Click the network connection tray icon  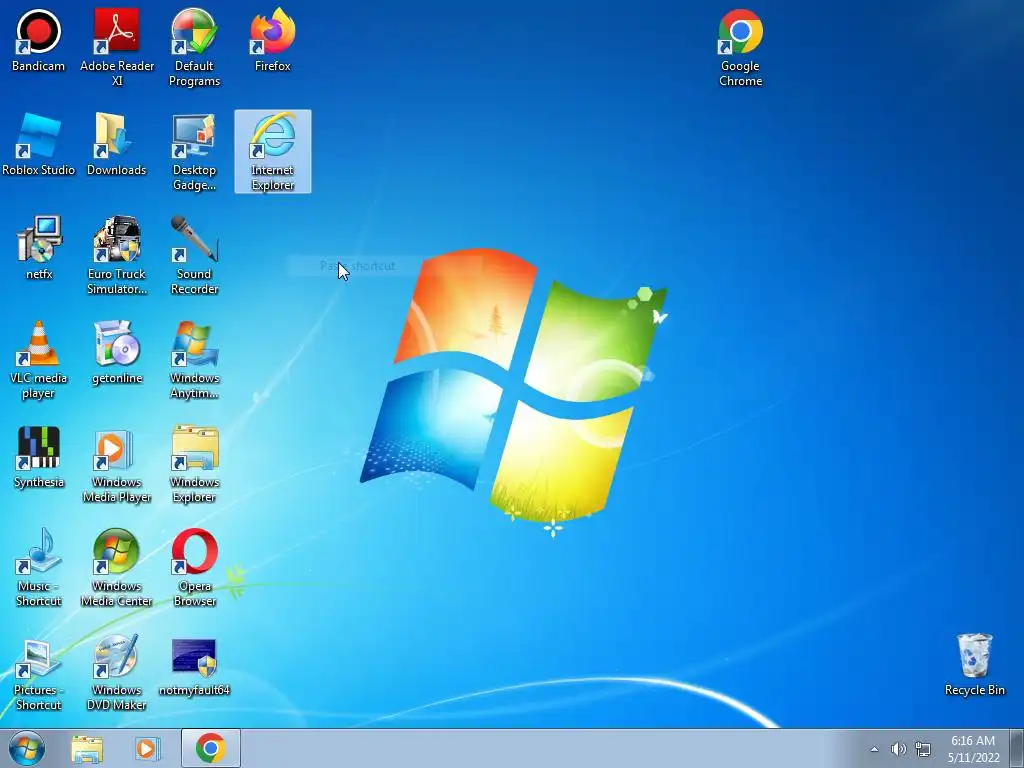pyautogui.click(x=923, y=749)
